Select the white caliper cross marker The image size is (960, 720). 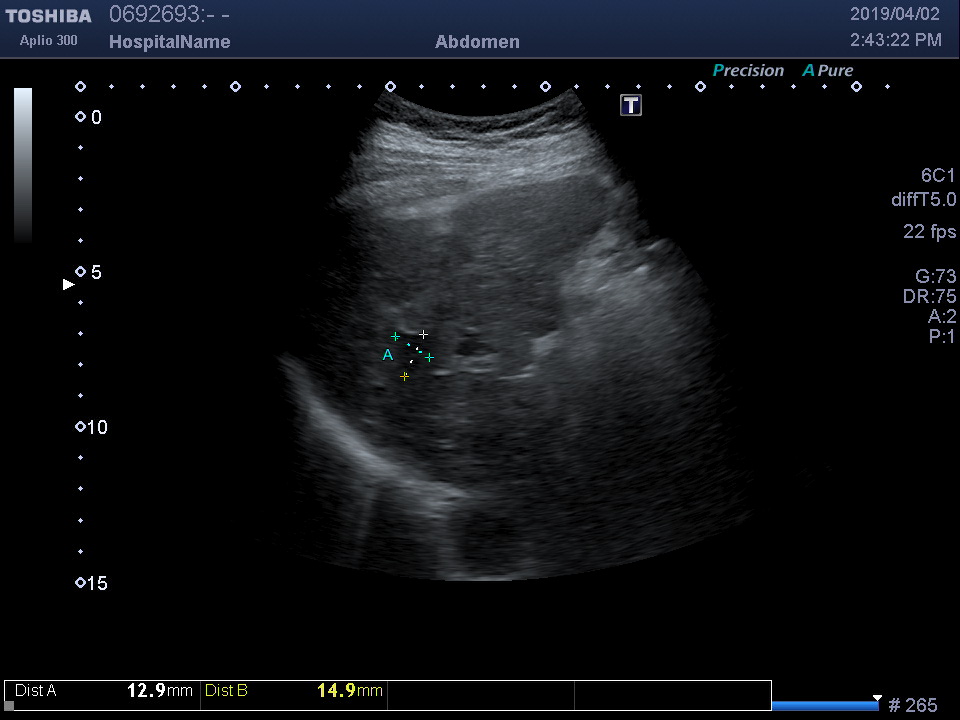pos(423,334)
